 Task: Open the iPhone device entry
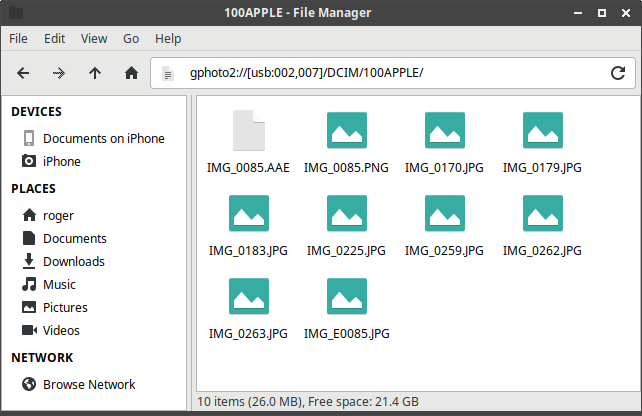point(62,161)
